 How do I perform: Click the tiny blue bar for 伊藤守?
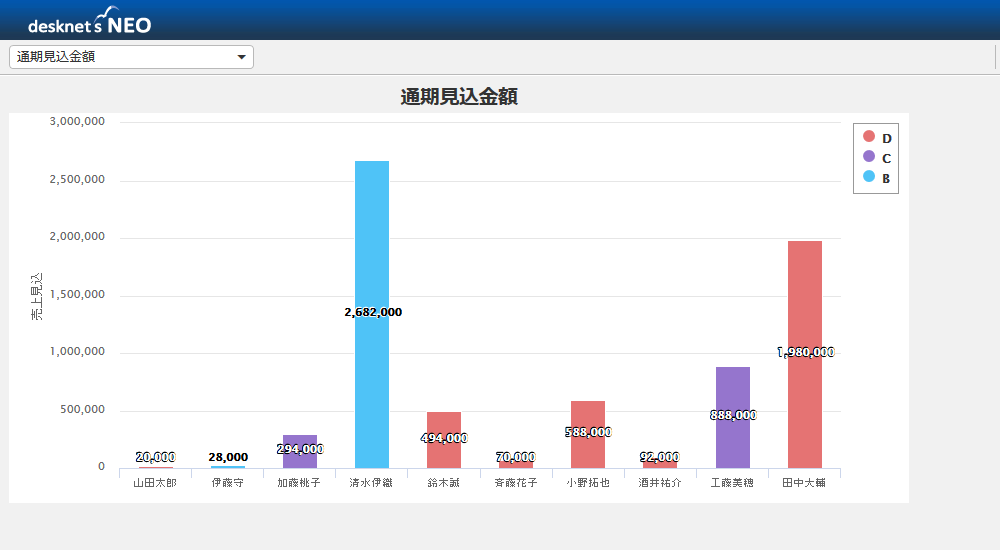click(x=228, y=467)
